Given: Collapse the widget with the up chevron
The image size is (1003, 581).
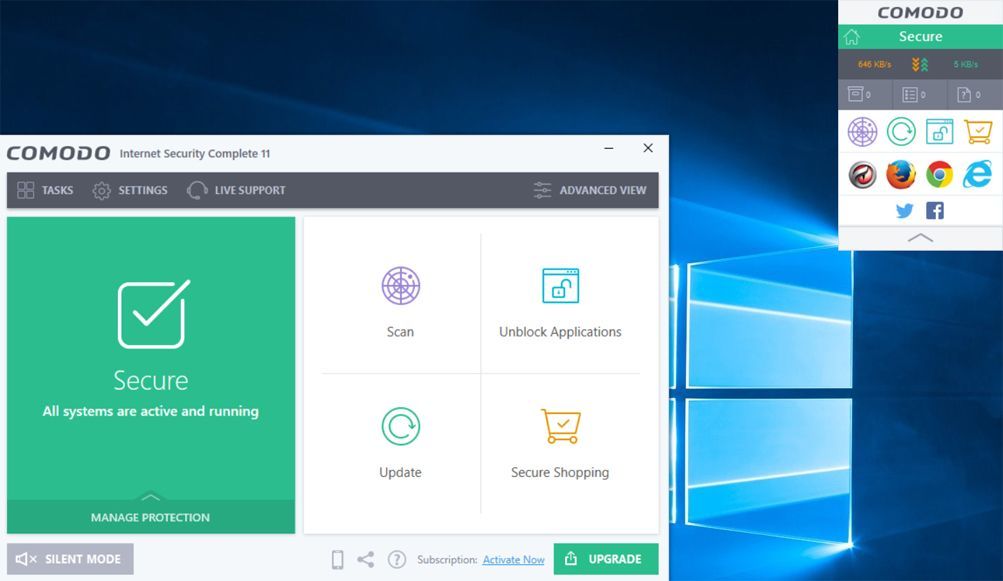Looking at the screenshot, I should [920, 238].
